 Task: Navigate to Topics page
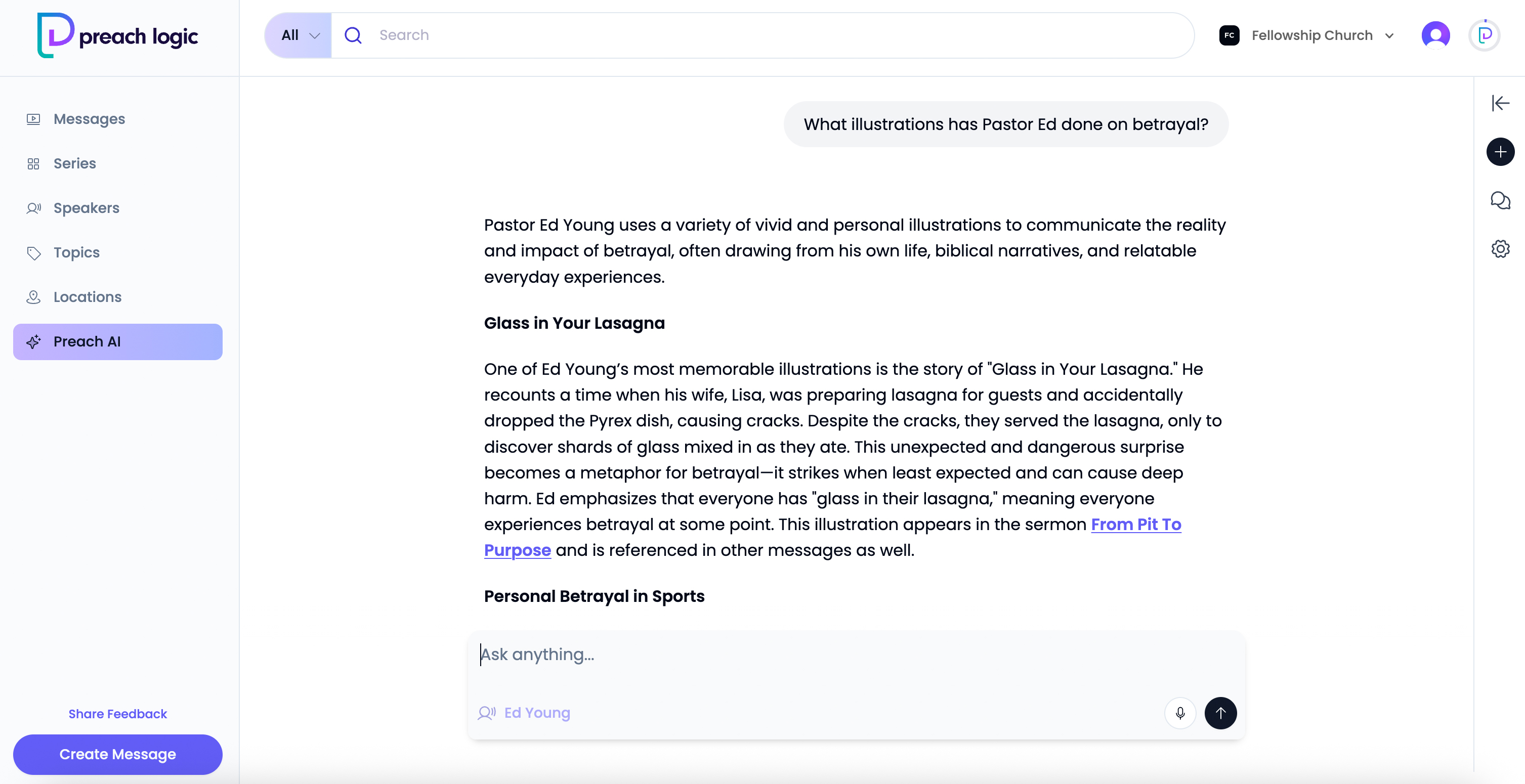(x=76, y=253)
